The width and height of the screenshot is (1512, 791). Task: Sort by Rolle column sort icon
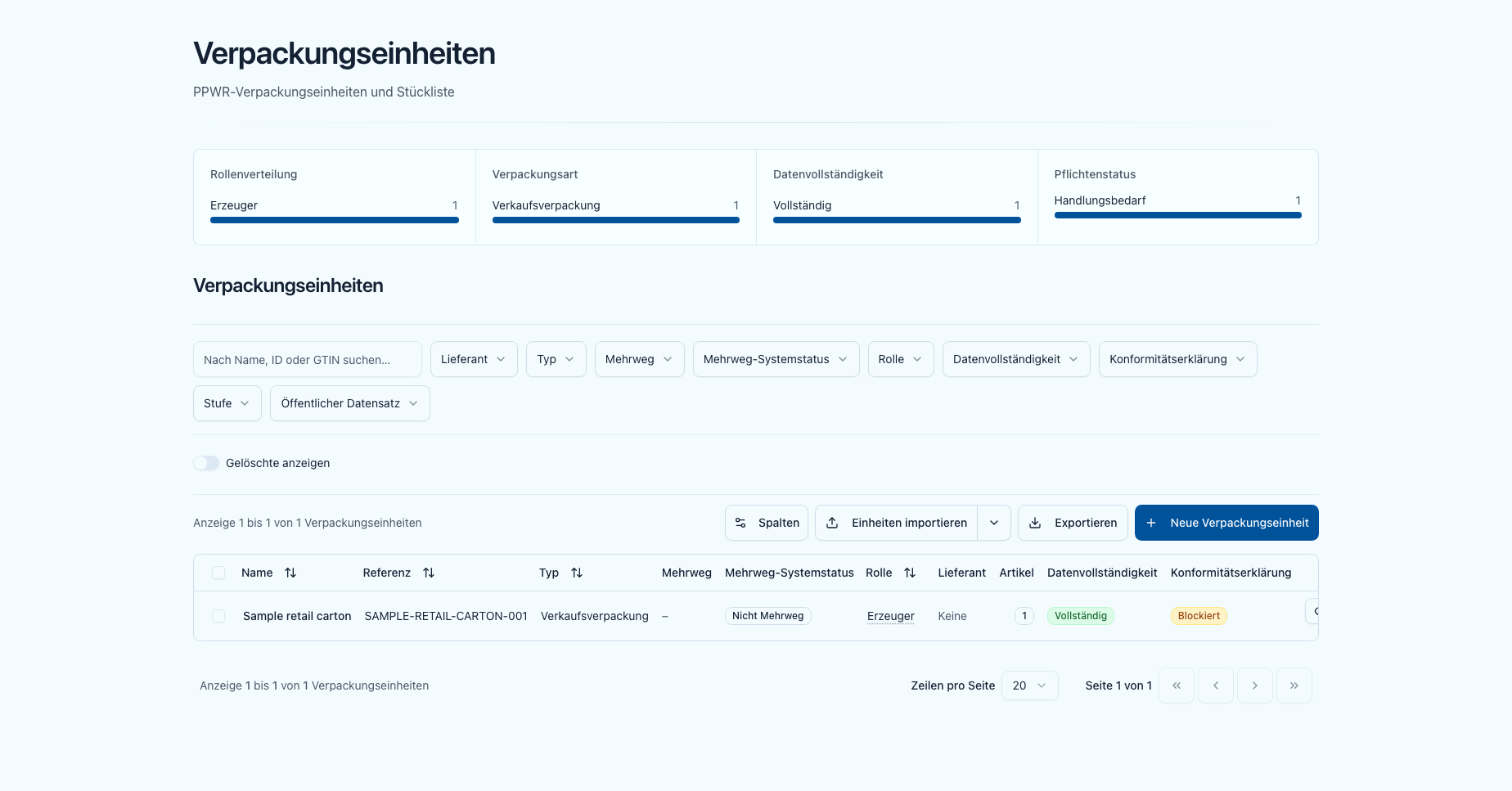[x=910, y=573]
